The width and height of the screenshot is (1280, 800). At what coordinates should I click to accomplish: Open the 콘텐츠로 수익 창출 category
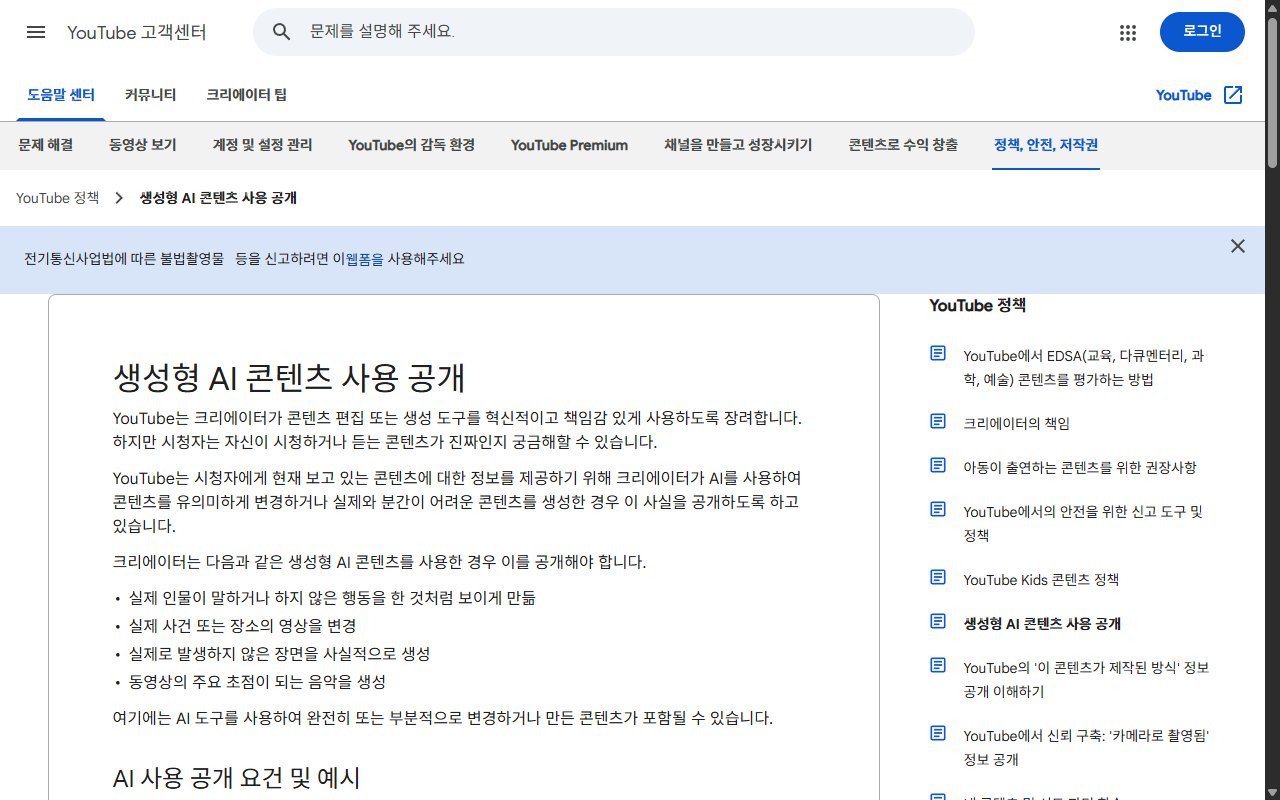903,145
